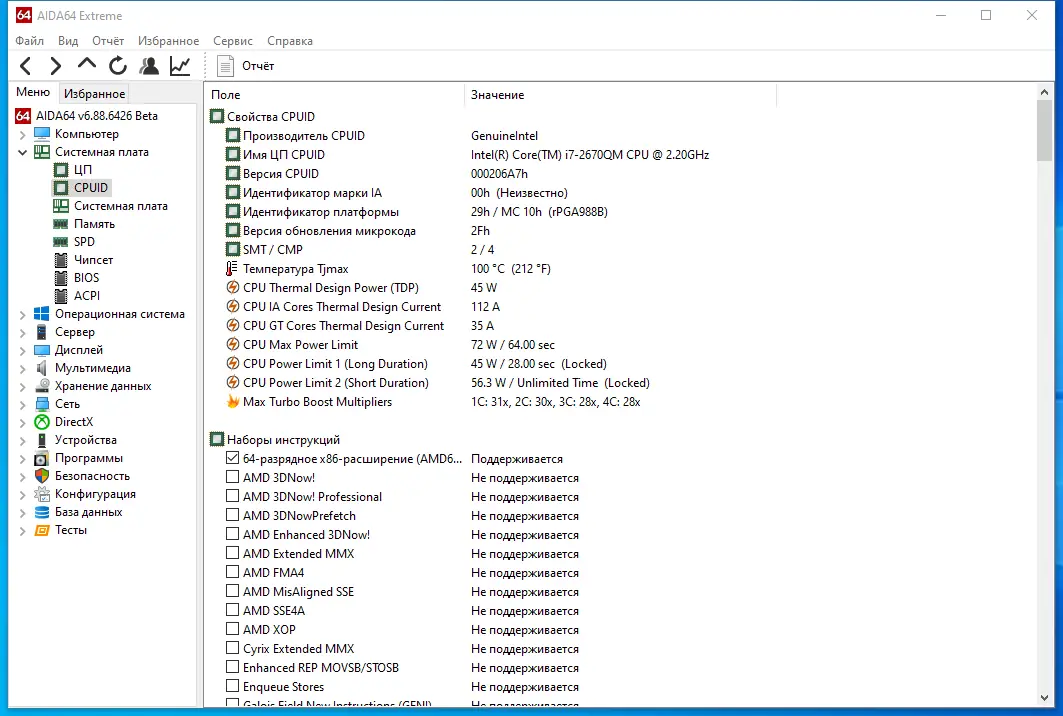Click the Безопасность shield icon
This screenshot has height=716, width=1063.
click(42, 476)
